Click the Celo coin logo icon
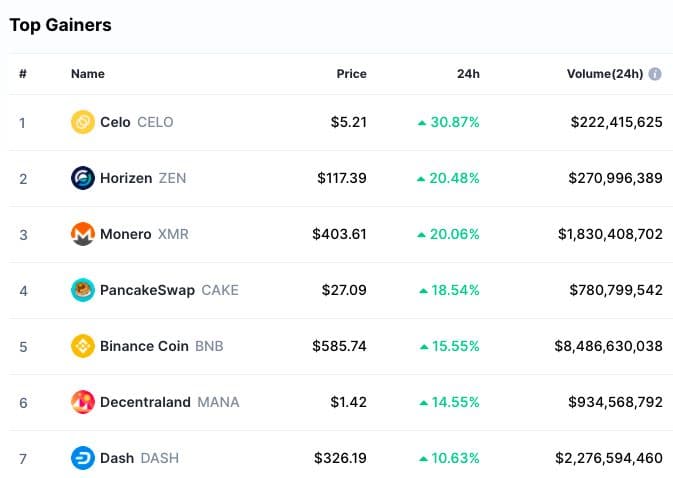This screenshot has width=673, height=478. [83, 122]
